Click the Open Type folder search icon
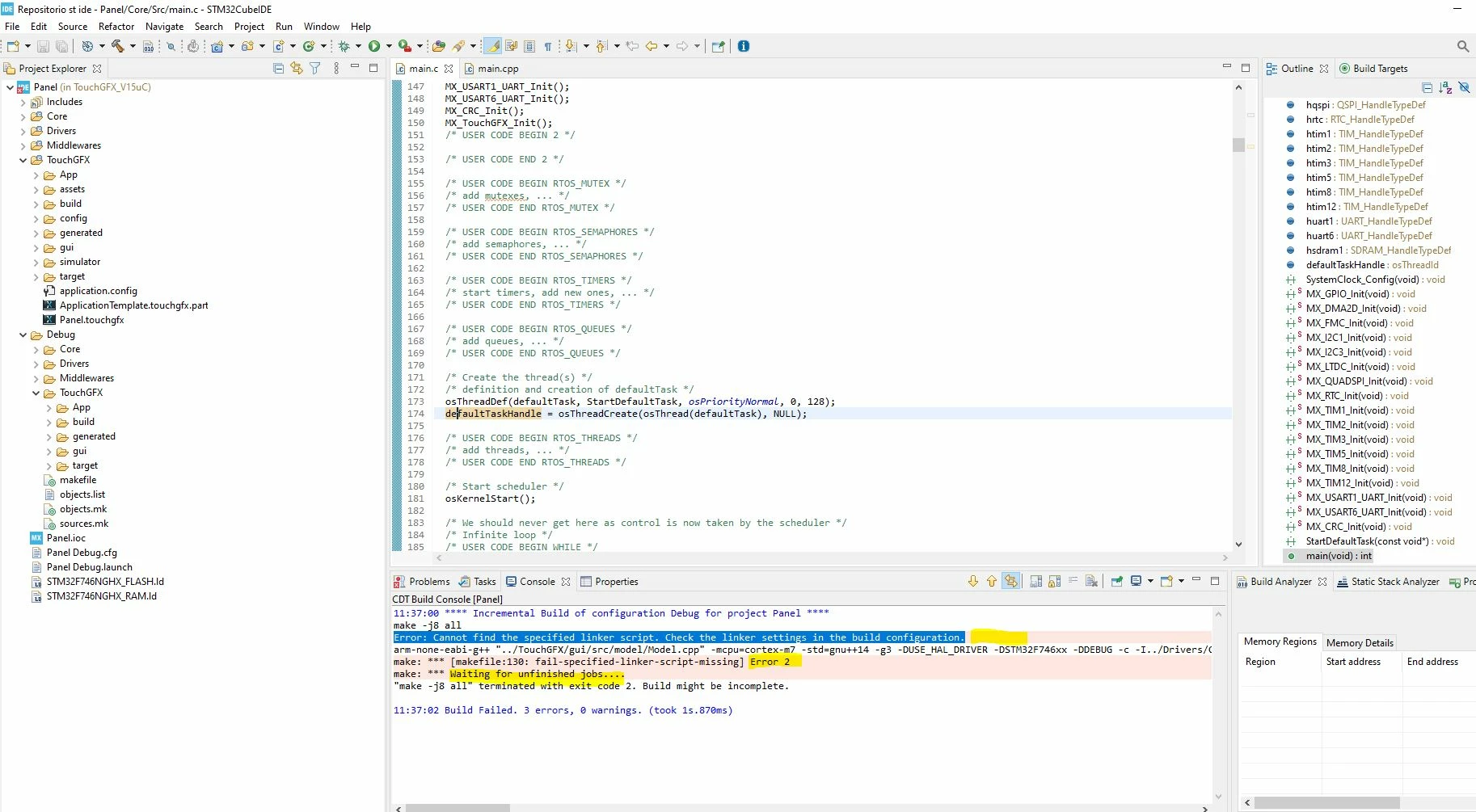This screenshot has height=812, width=1476. pos(439,46)
